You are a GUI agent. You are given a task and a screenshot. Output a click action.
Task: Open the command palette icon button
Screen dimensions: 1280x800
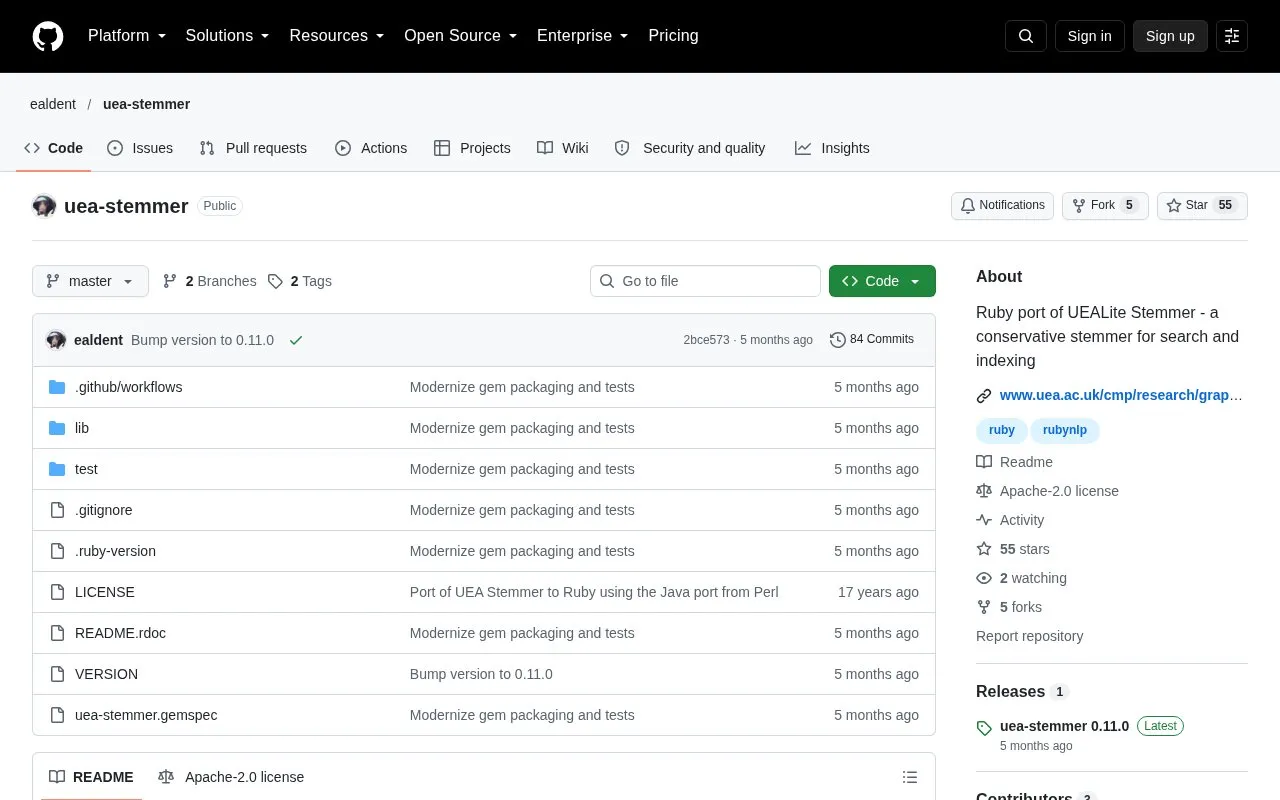[x=1232, y=36]
